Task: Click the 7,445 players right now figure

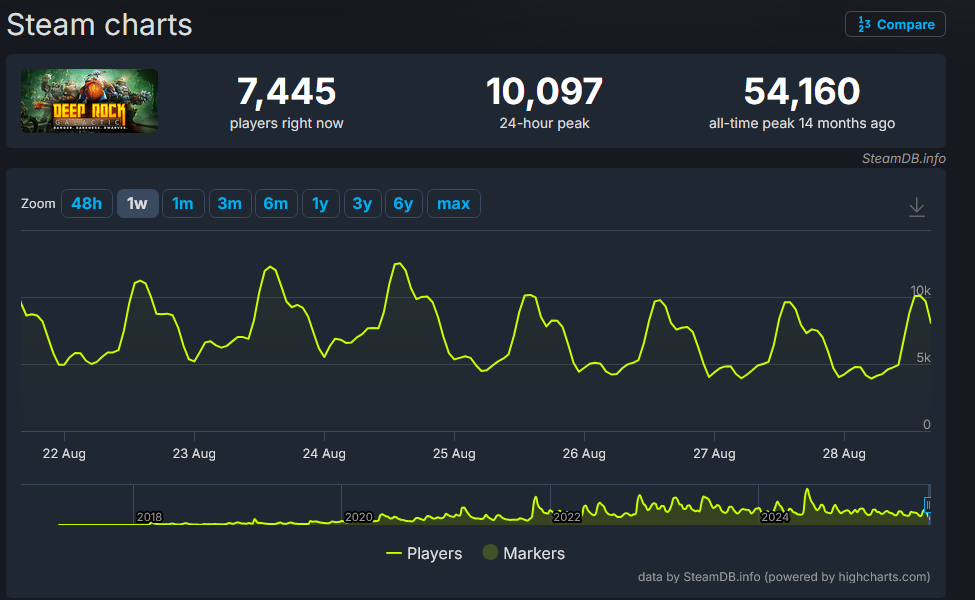Action: (x=287, y=91)
